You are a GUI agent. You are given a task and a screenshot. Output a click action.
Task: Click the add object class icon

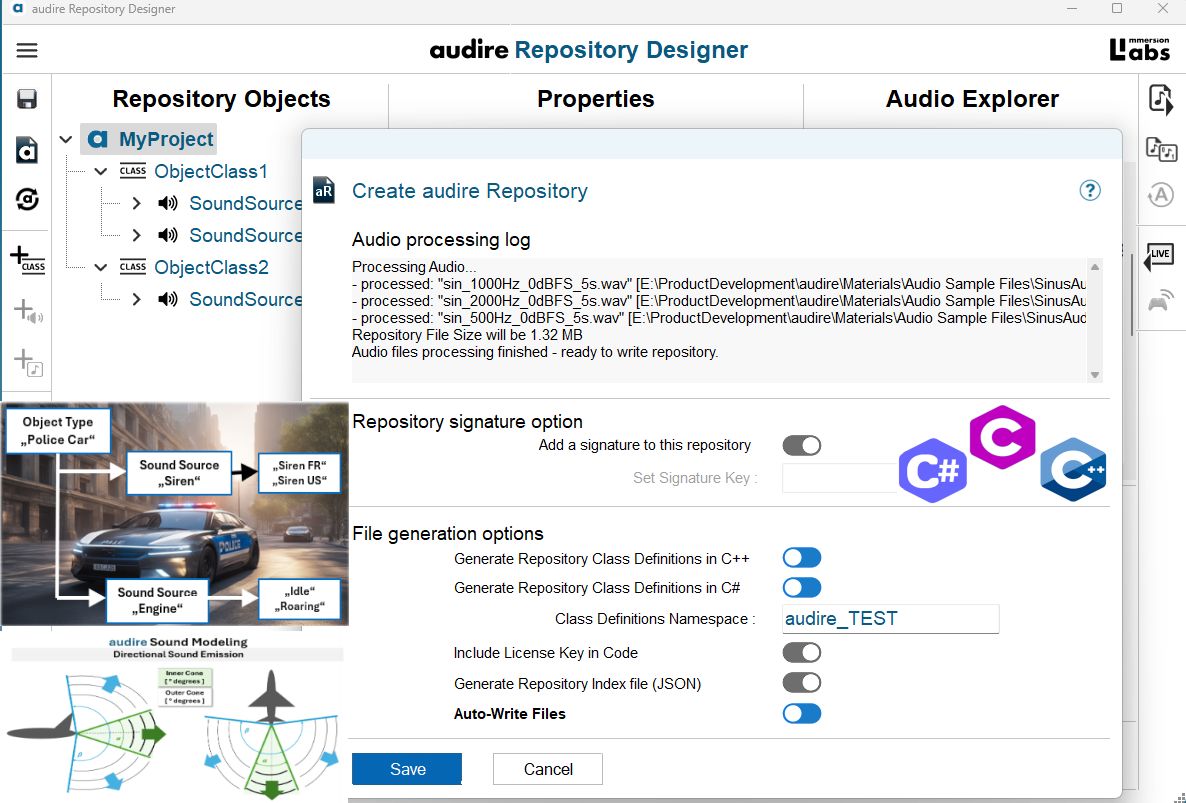point(28,259)
